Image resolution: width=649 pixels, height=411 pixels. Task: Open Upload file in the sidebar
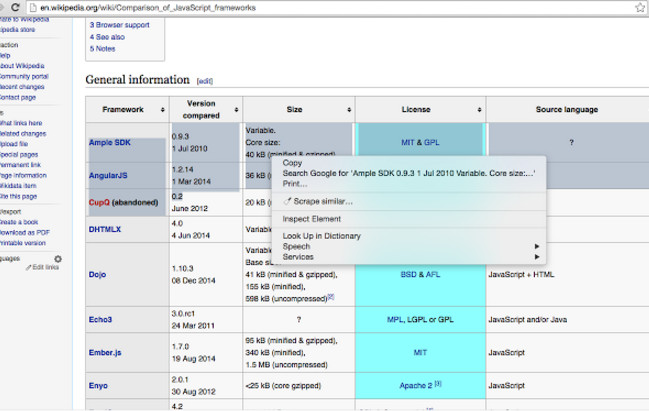14,144
